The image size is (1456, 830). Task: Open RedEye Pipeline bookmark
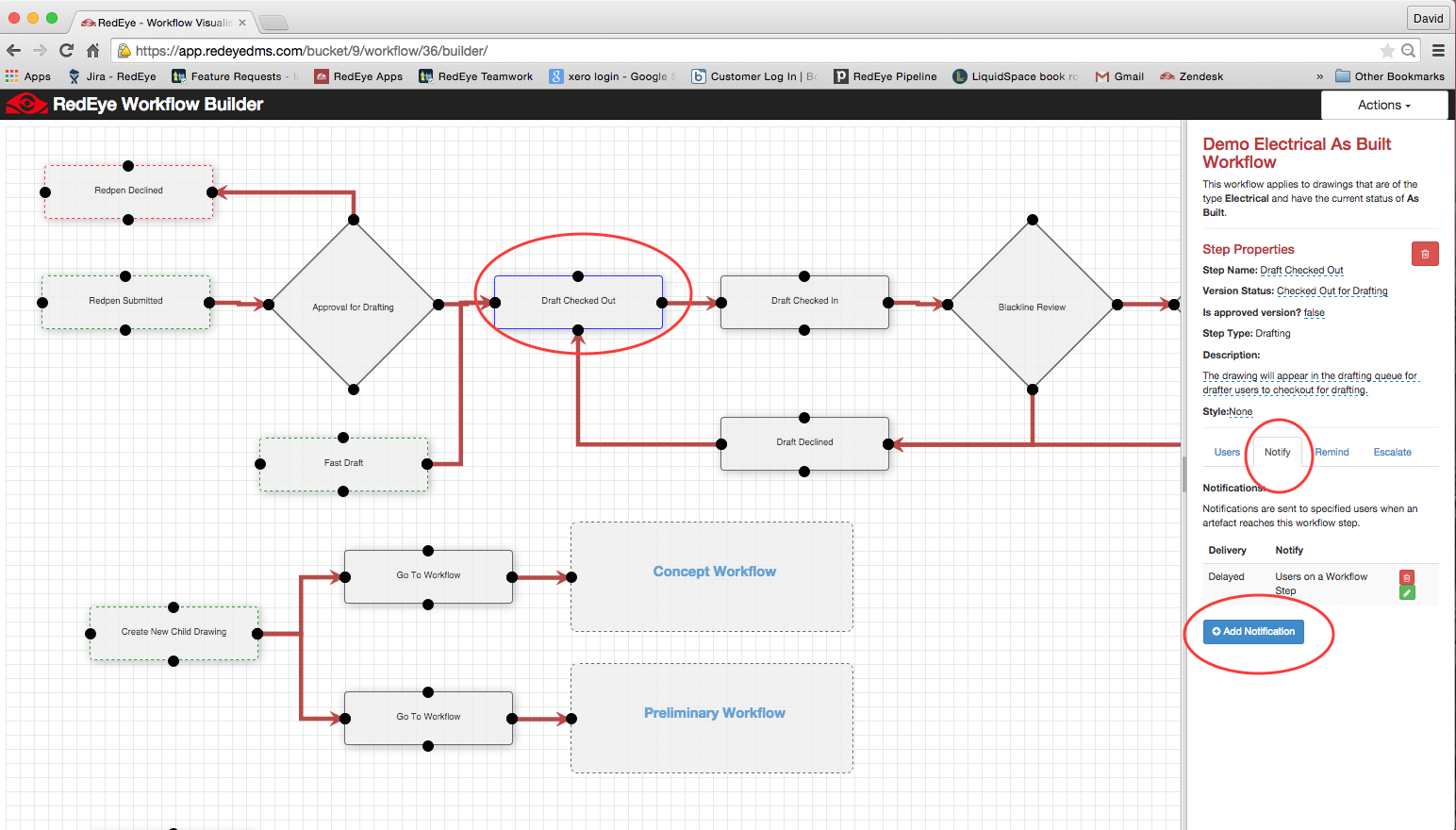pyautogui.click(x=885, y=76)
